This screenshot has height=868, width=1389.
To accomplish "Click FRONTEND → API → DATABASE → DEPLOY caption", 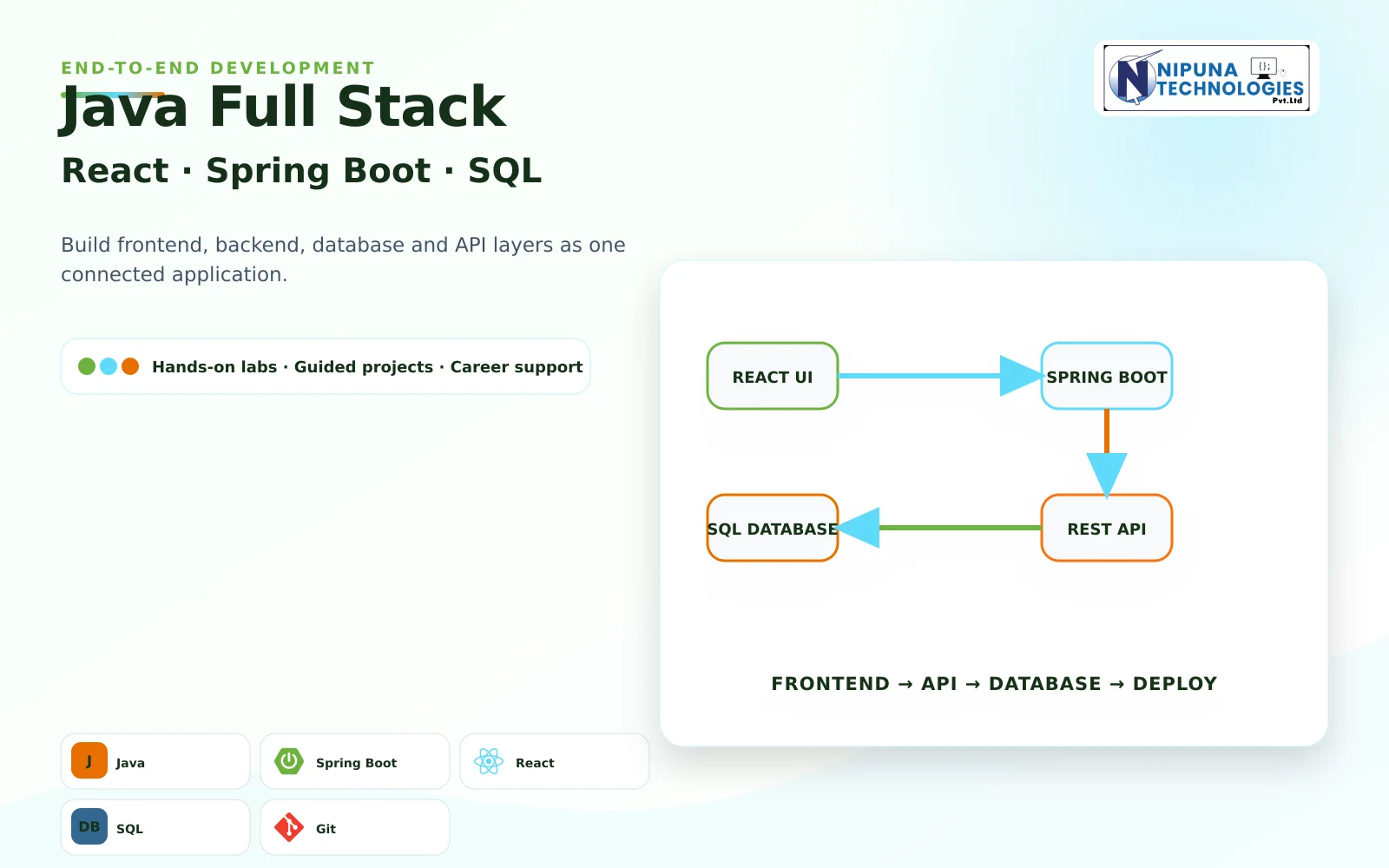I will (994, 684).
